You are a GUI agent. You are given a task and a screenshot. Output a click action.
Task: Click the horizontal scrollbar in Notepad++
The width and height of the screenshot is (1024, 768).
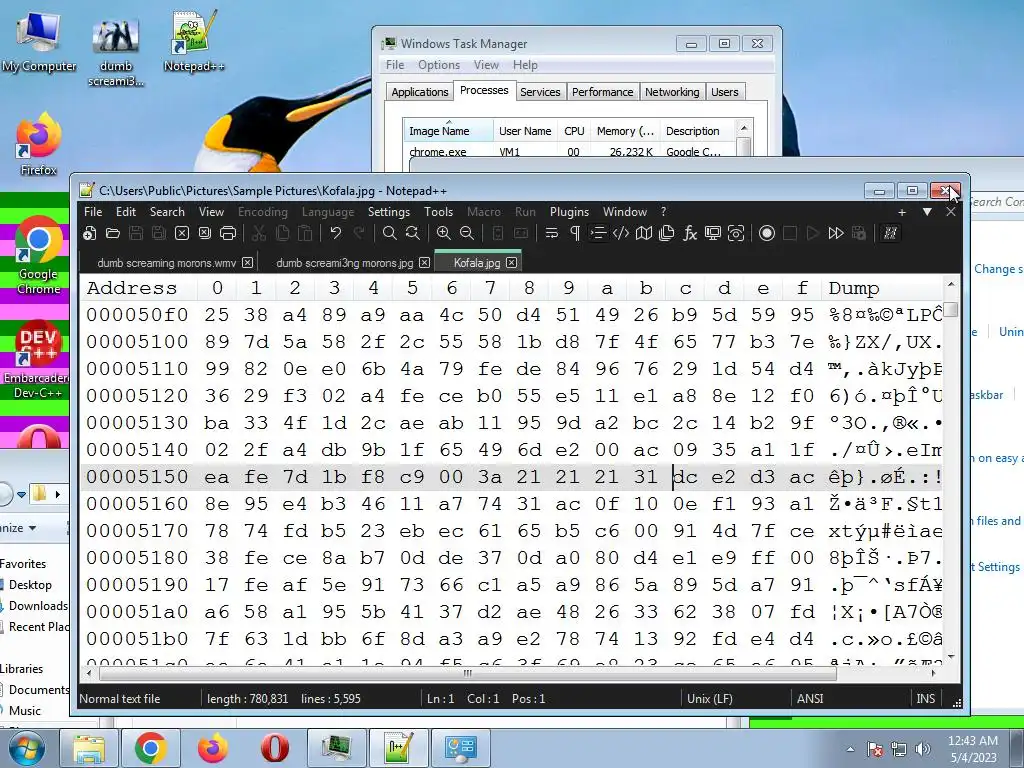tap(468, 673)
